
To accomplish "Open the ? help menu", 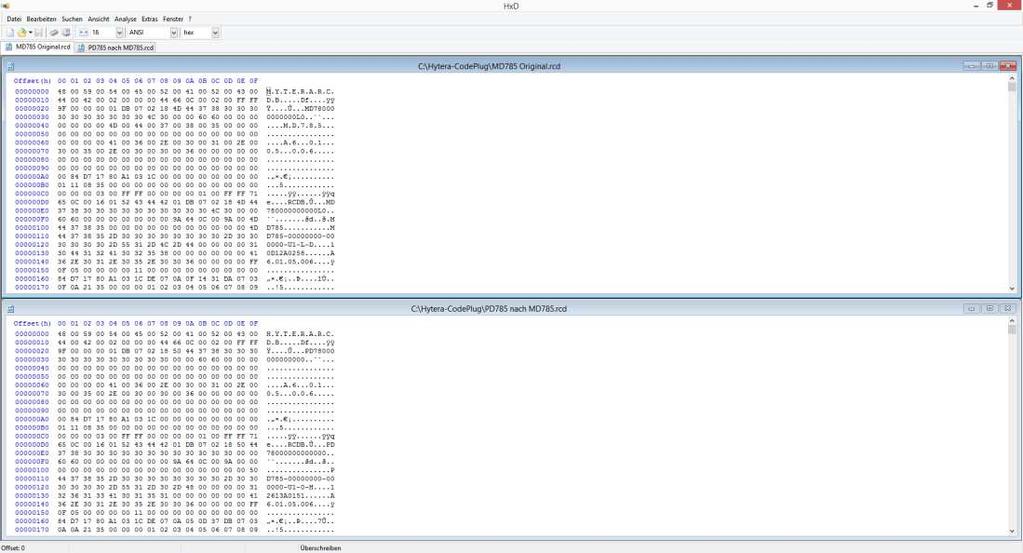I will [190, 19].
